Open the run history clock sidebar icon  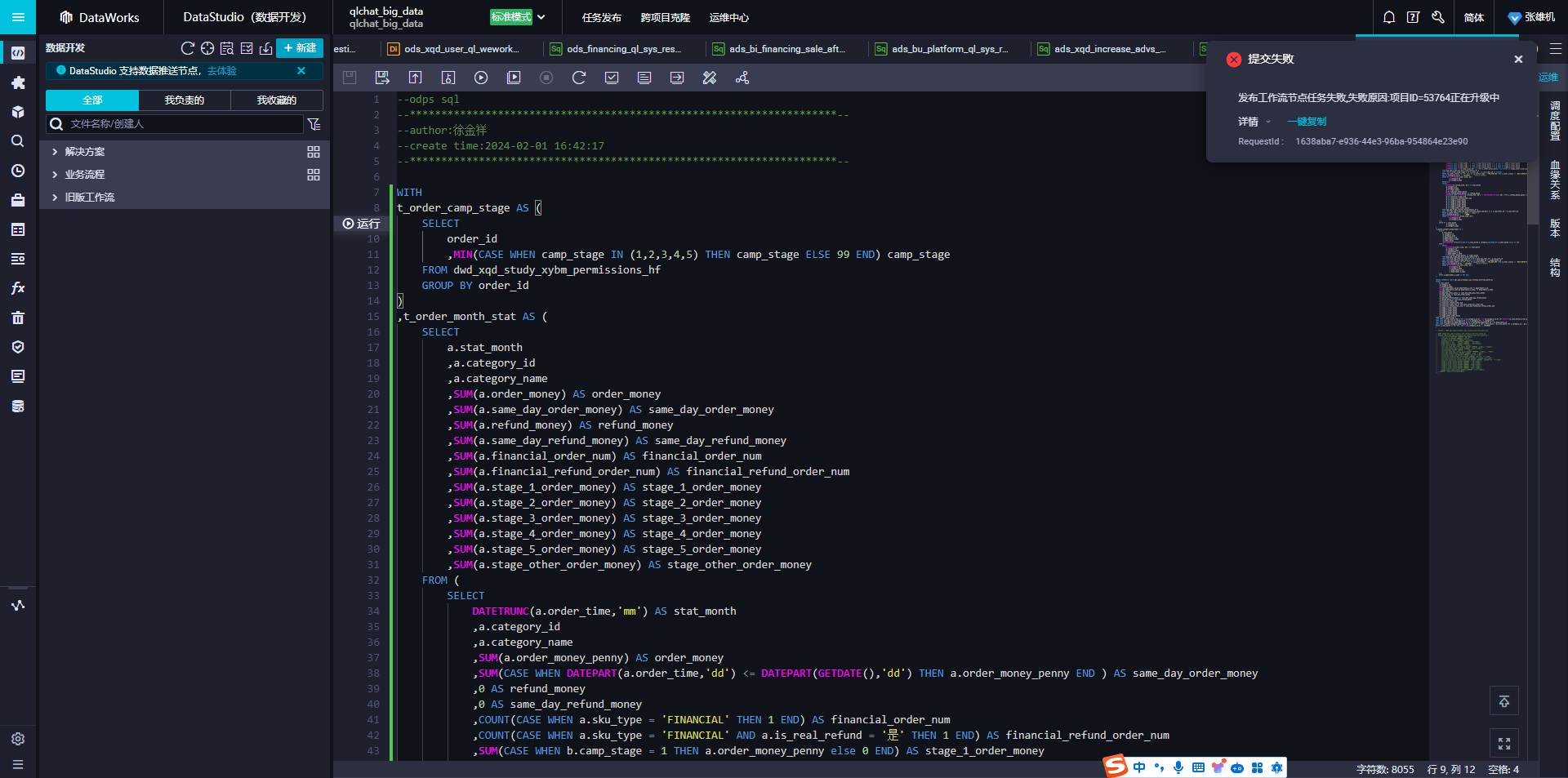(18, 171)
